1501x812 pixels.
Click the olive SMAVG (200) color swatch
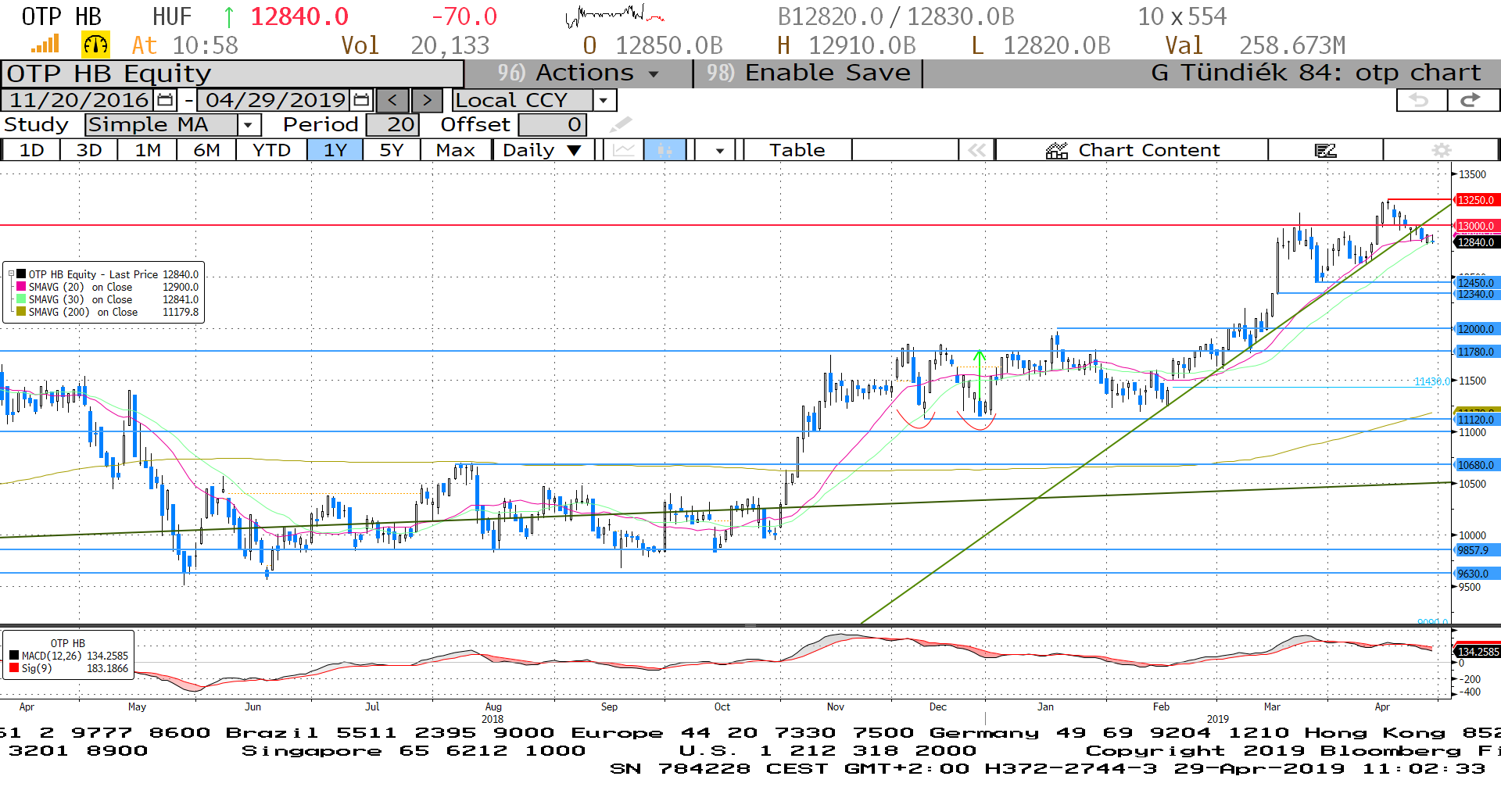(x=21, y=312)
